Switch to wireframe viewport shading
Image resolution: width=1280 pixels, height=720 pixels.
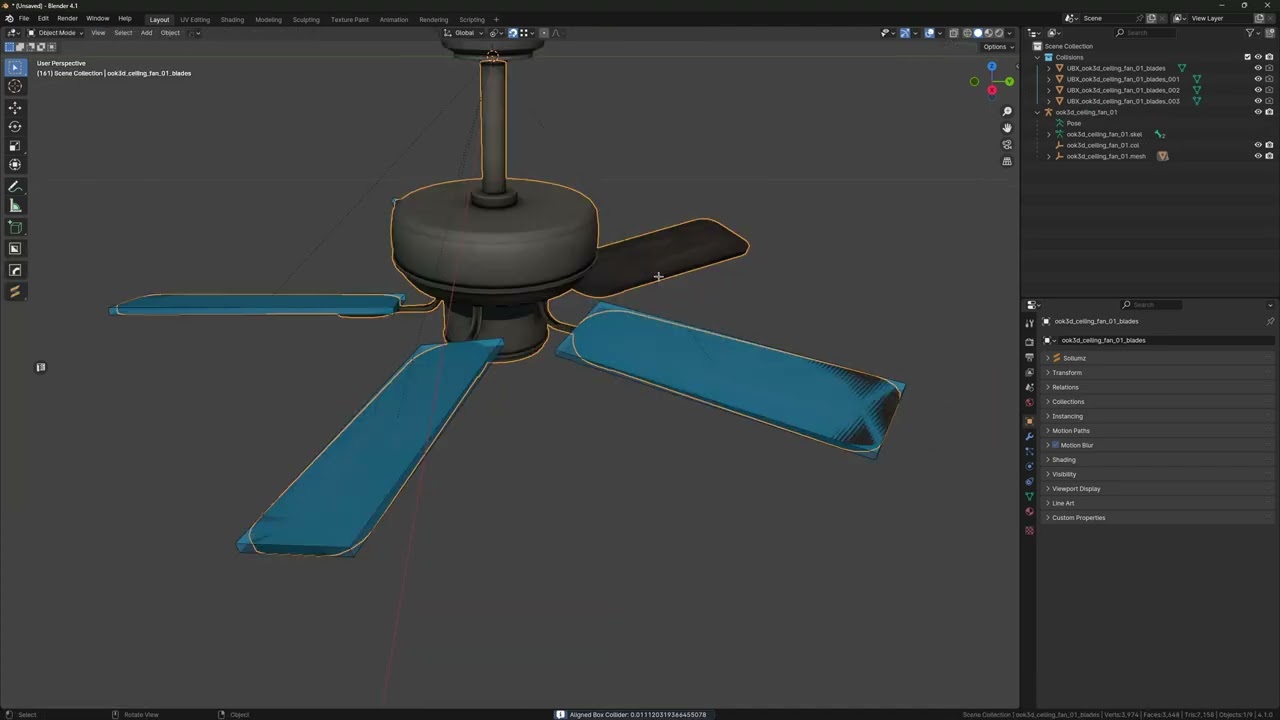[x=967, y=33]
